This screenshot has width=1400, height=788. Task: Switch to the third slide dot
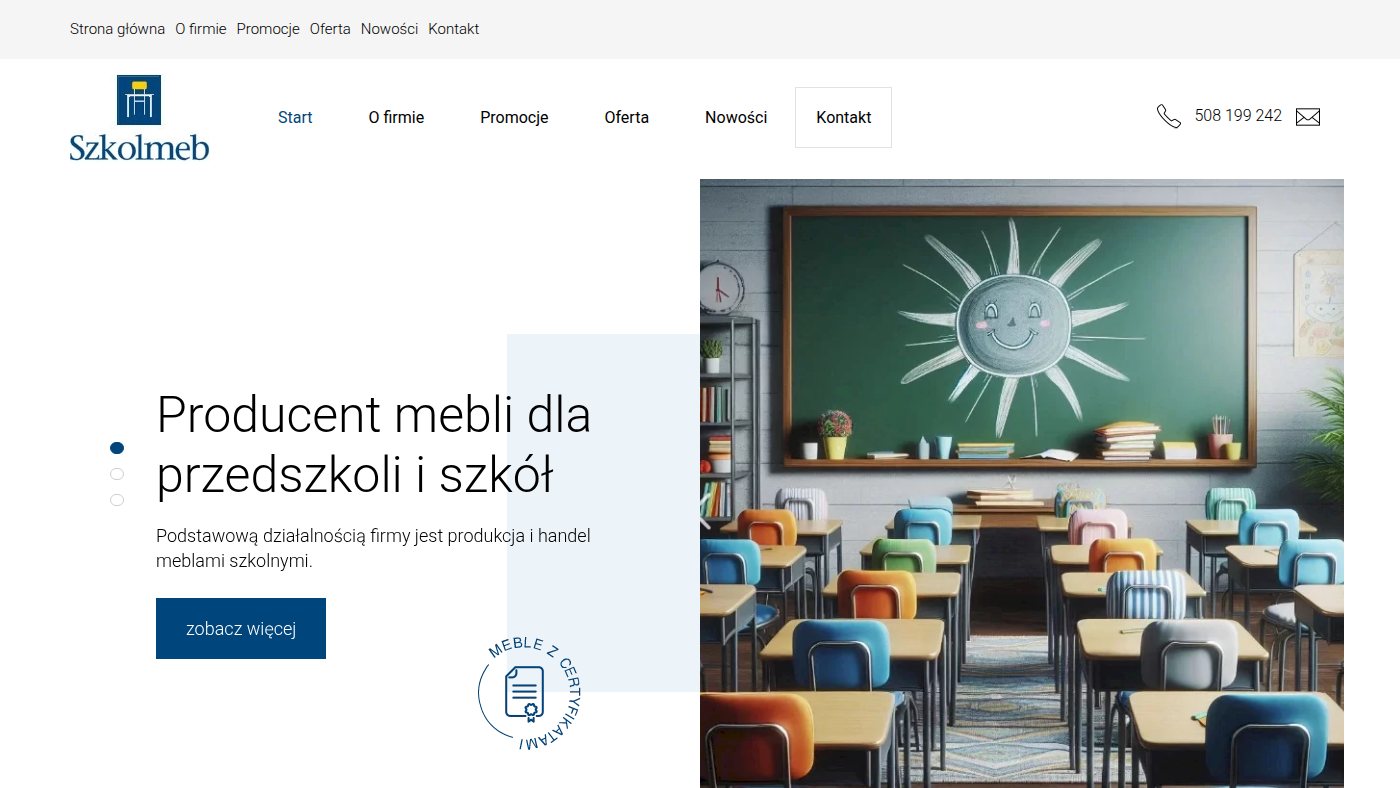[117, 500]
